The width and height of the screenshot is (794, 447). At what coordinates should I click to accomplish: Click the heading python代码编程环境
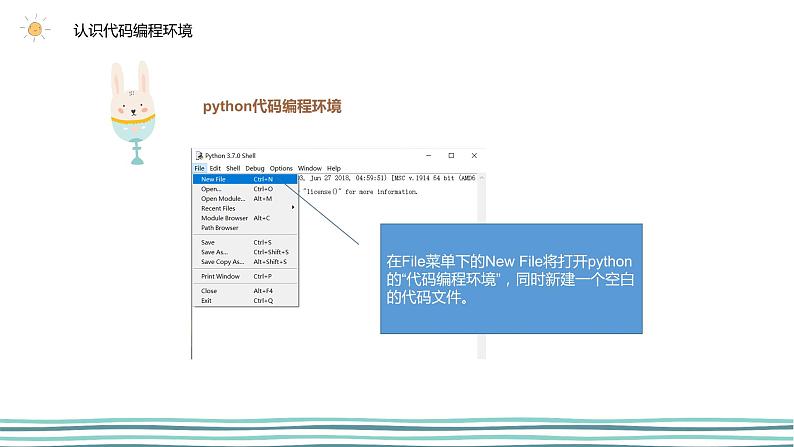(272, 106)
